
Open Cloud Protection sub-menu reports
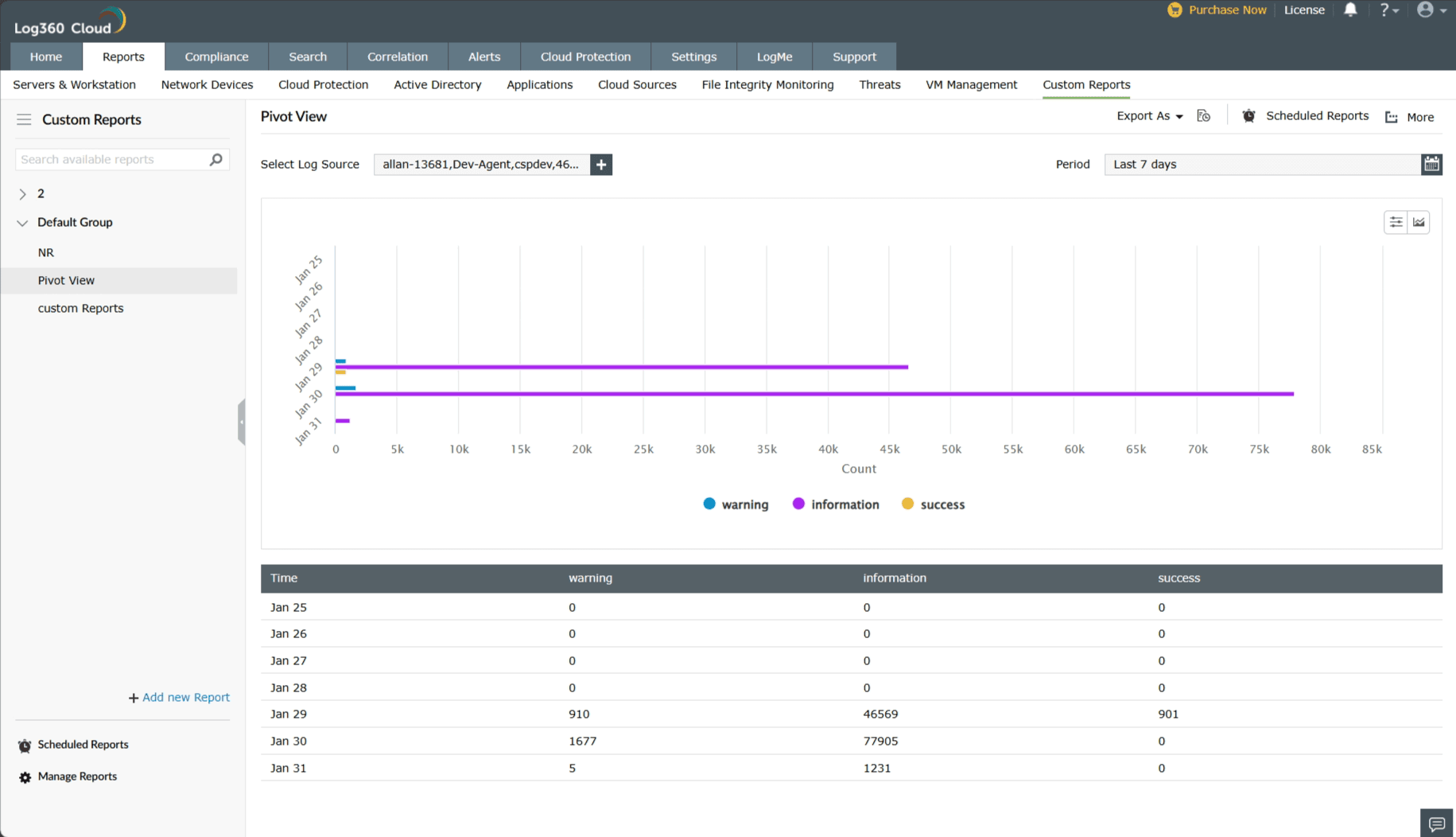323,84
